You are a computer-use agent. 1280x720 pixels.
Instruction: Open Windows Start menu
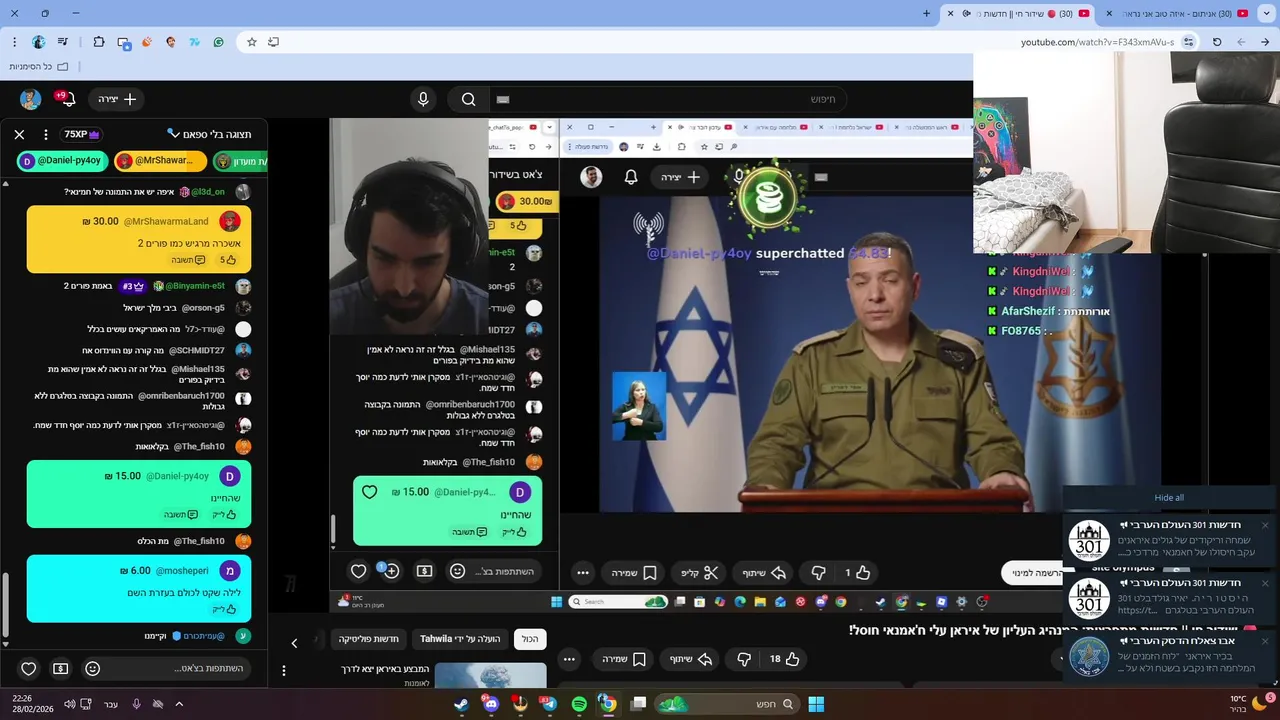point(816,704)
